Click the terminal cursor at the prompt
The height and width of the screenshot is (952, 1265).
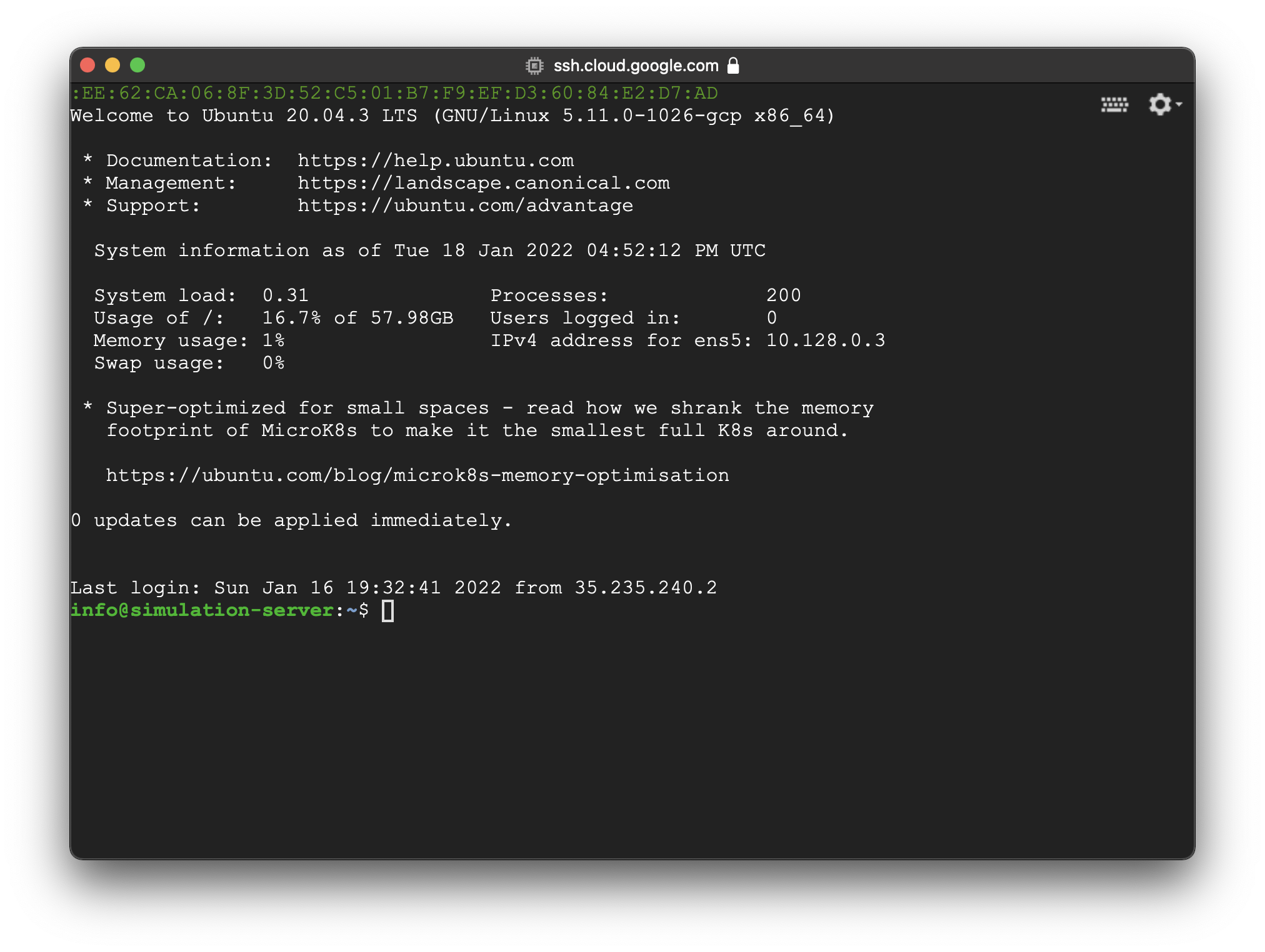[388, 610]
